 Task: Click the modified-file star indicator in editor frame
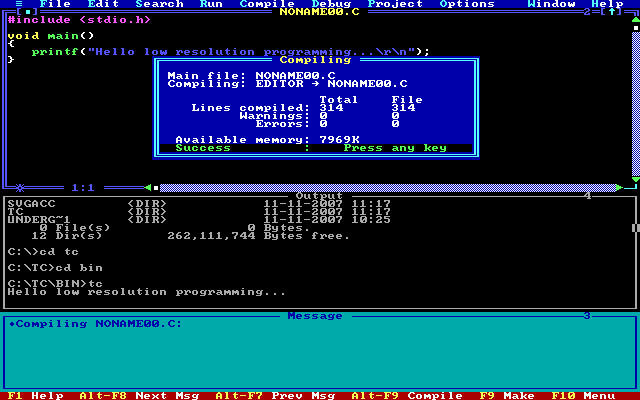pos(19,187)
